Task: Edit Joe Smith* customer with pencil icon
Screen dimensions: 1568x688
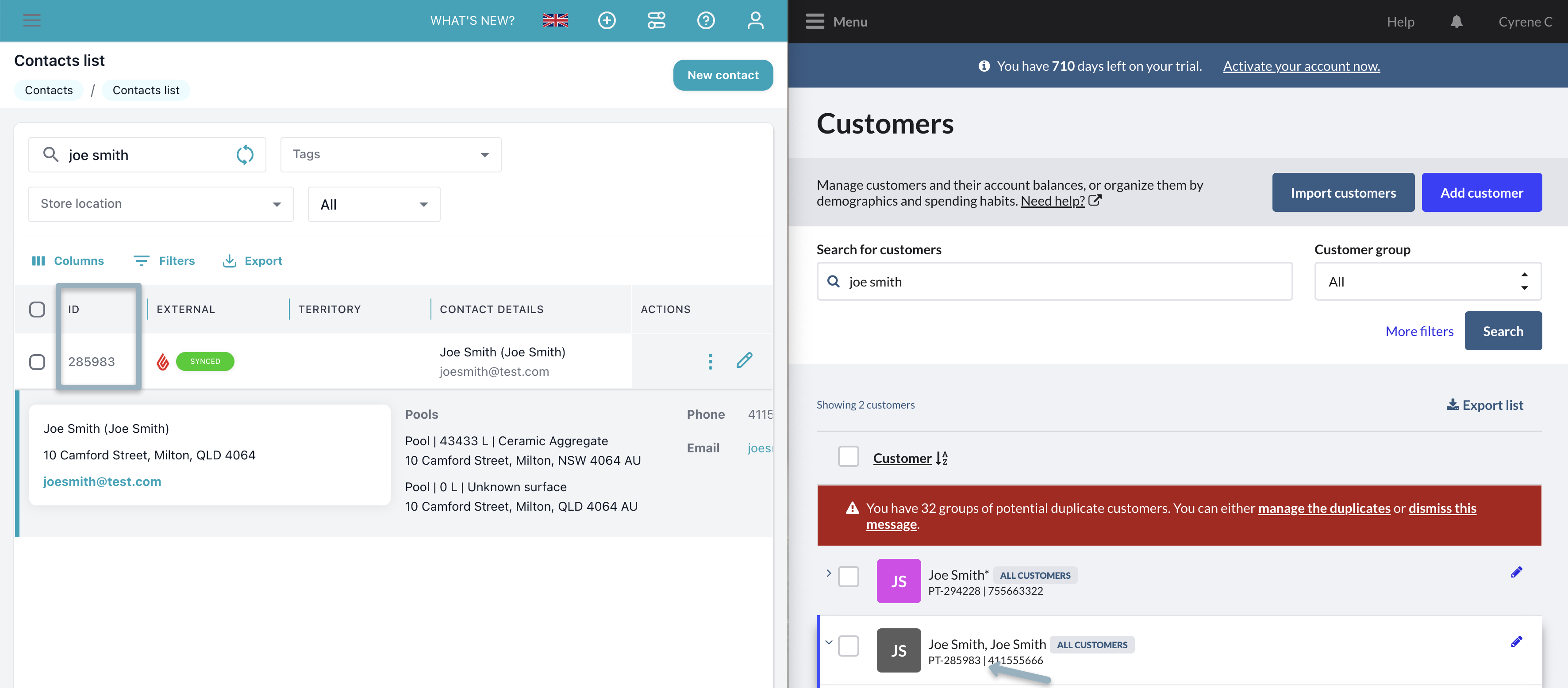Action: click(x=1516, y=573)
